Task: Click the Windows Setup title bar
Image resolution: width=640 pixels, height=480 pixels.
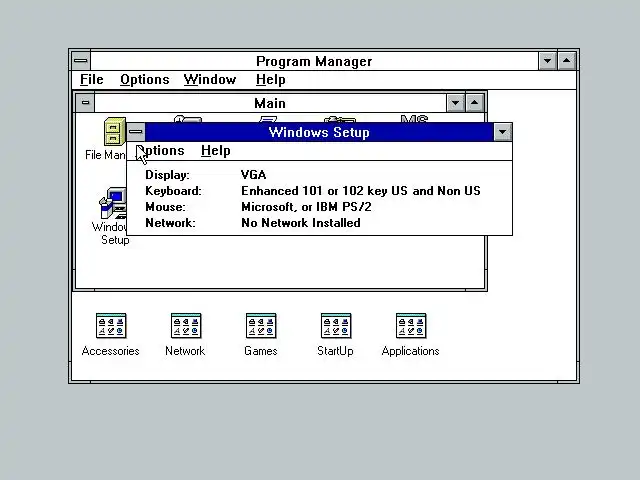Action: click(319, 132)
